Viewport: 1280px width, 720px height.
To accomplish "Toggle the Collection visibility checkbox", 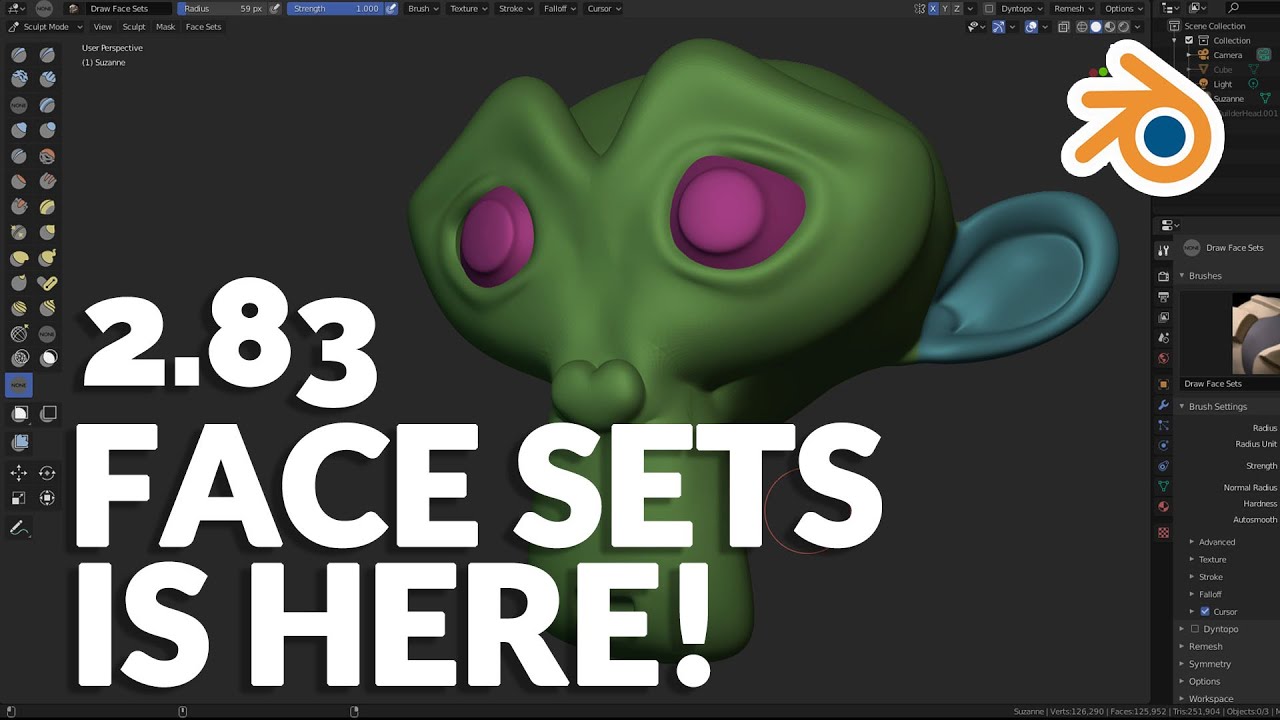I will [1189, 40].
